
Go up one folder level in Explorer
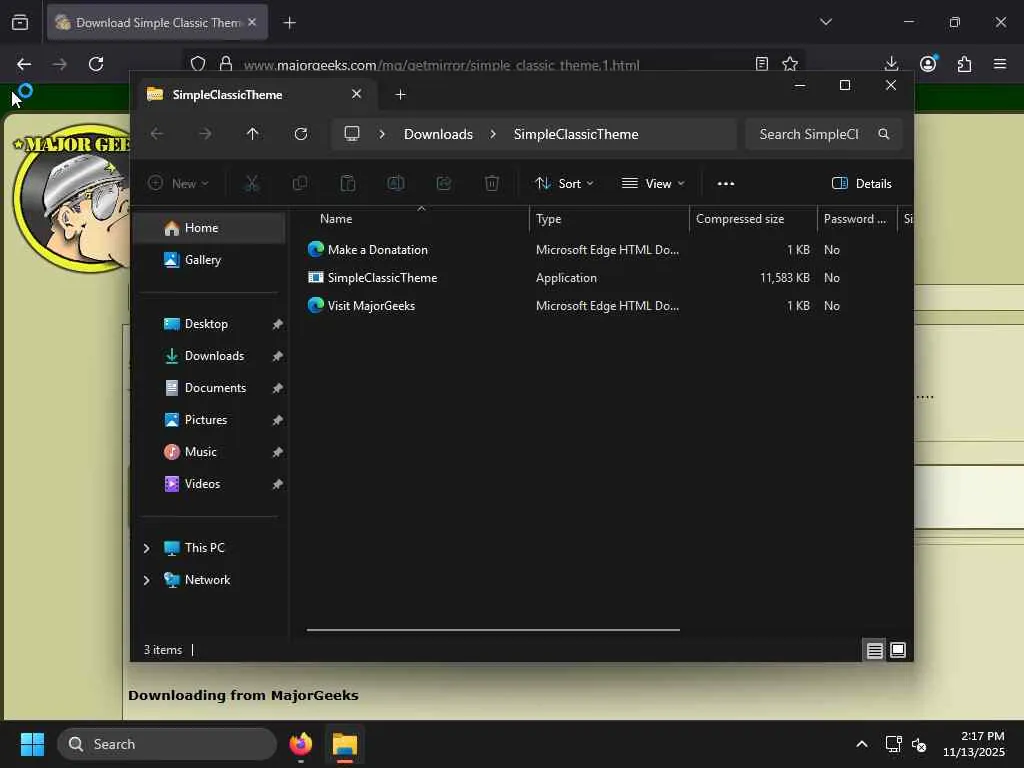253,134
